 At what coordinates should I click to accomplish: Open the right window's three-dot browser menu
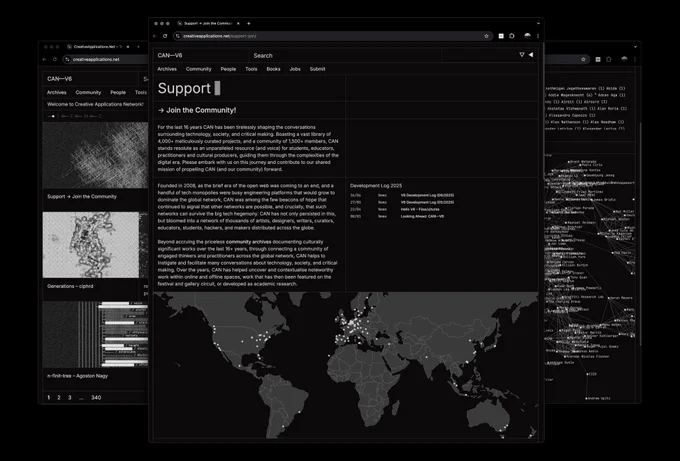coord(635,59)
